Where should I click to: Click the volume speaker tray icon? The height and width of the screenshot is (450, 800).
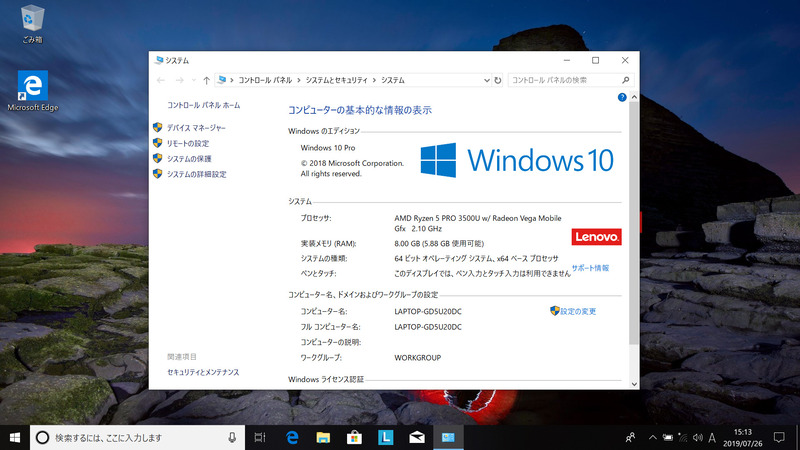click(697, 437)
